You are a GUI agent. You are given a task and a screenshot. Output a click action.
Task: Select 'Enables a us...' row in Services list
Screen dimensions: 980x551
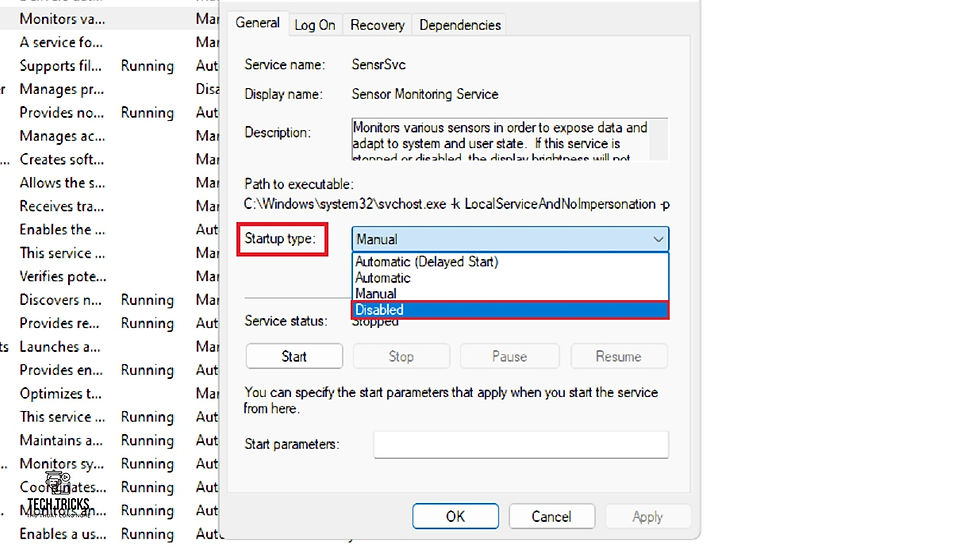pos(109,534)
